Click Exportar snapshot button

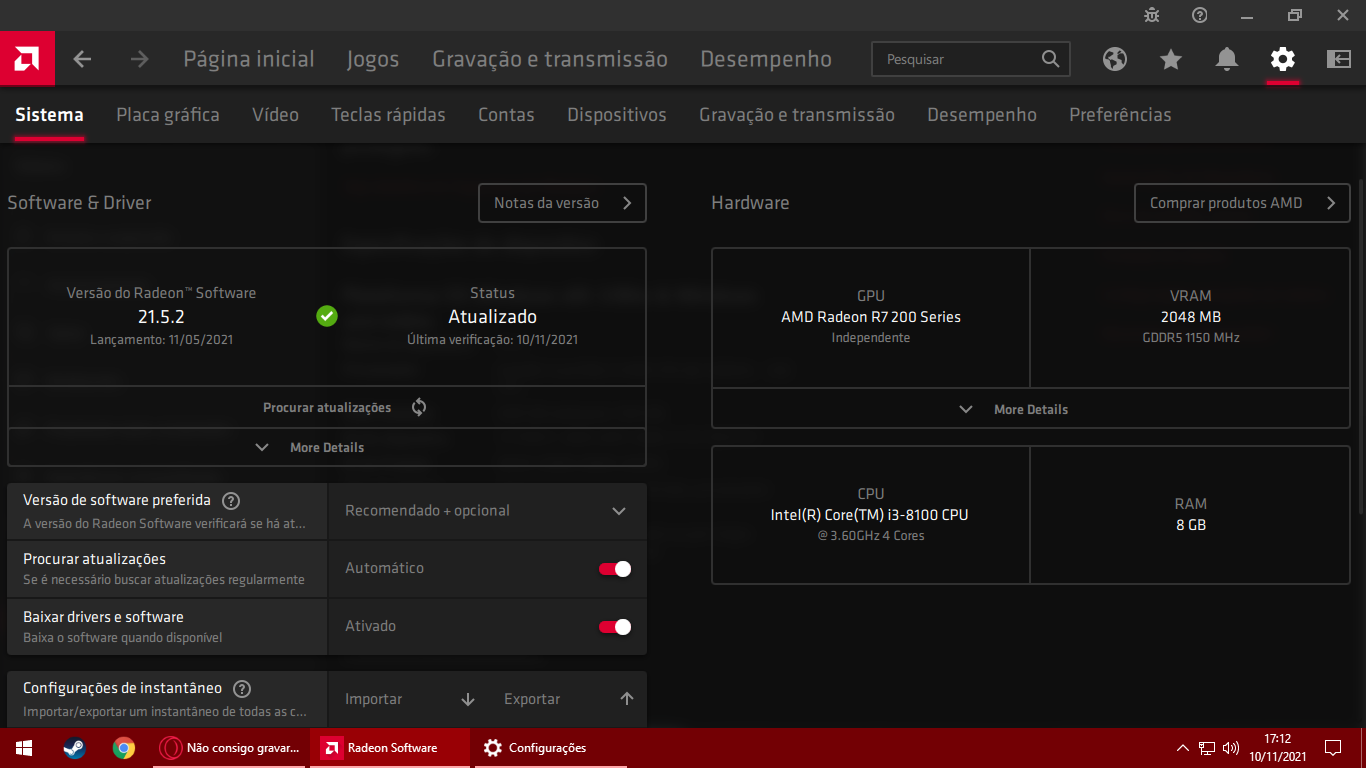pyautogui.click(x=567, y=699)
